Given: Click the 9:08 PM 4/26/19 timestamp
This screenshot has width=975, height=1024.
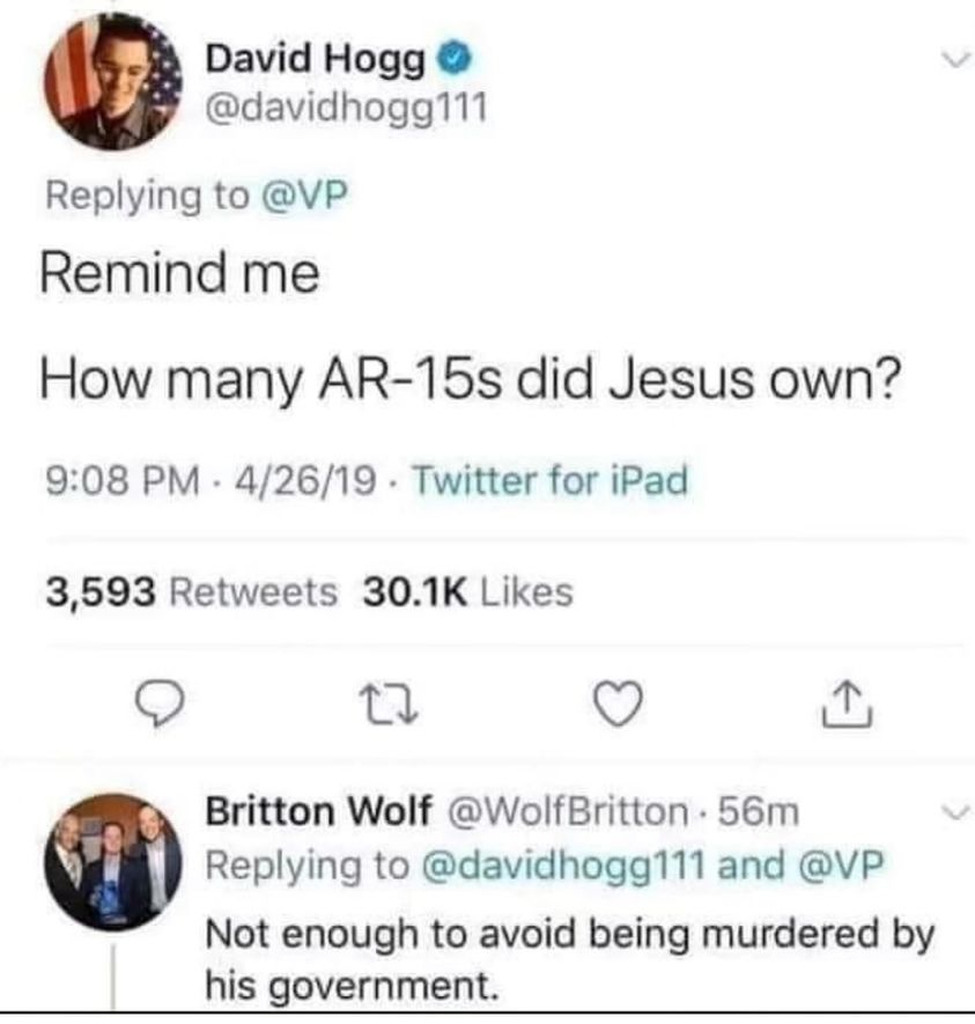Looking at the screenshot, I should click(211, 481).
